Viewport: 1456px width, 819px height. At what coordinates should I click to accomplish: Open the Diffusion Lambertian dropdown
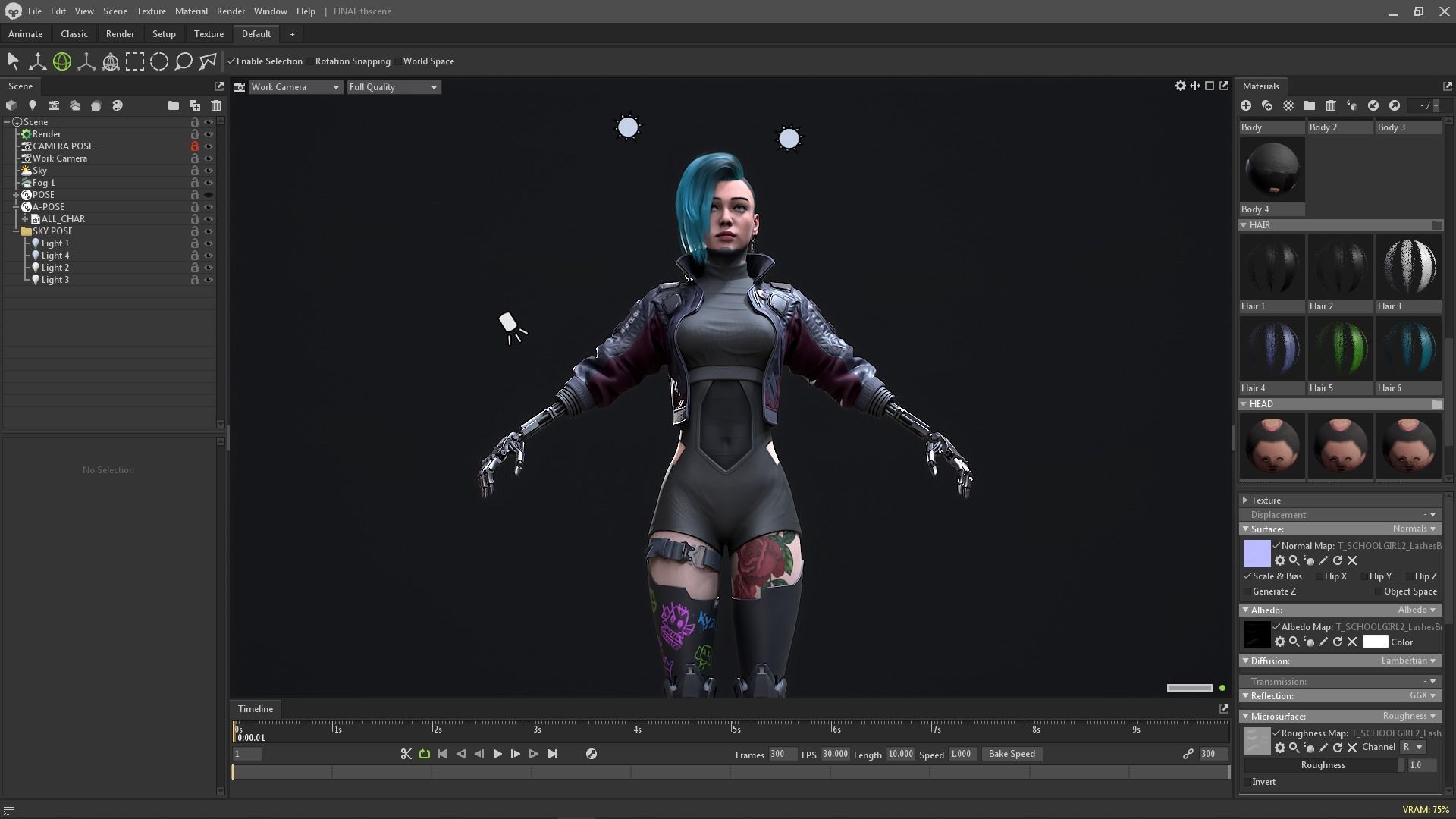pos(1408,661)
